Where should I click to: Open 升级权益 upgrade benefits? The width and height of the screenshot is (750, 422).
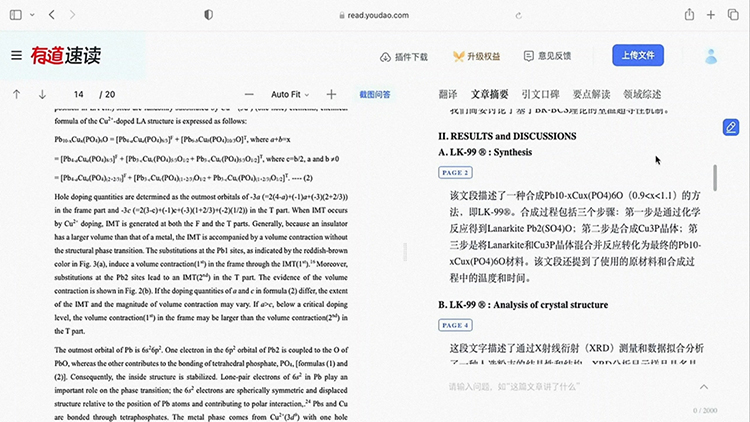(x=476, y=56)
